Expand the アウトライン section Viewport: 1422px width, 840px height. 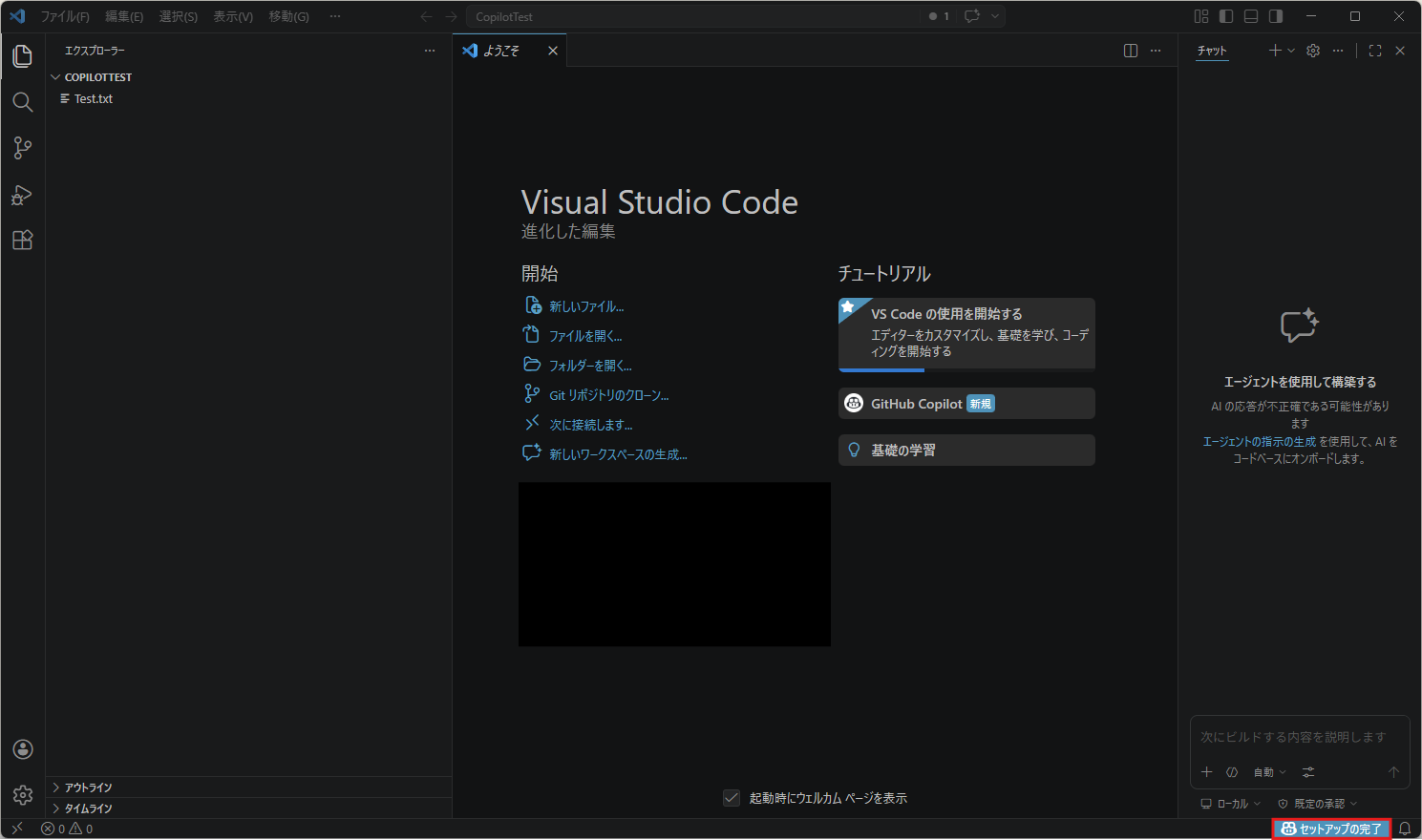coord(88,787)
